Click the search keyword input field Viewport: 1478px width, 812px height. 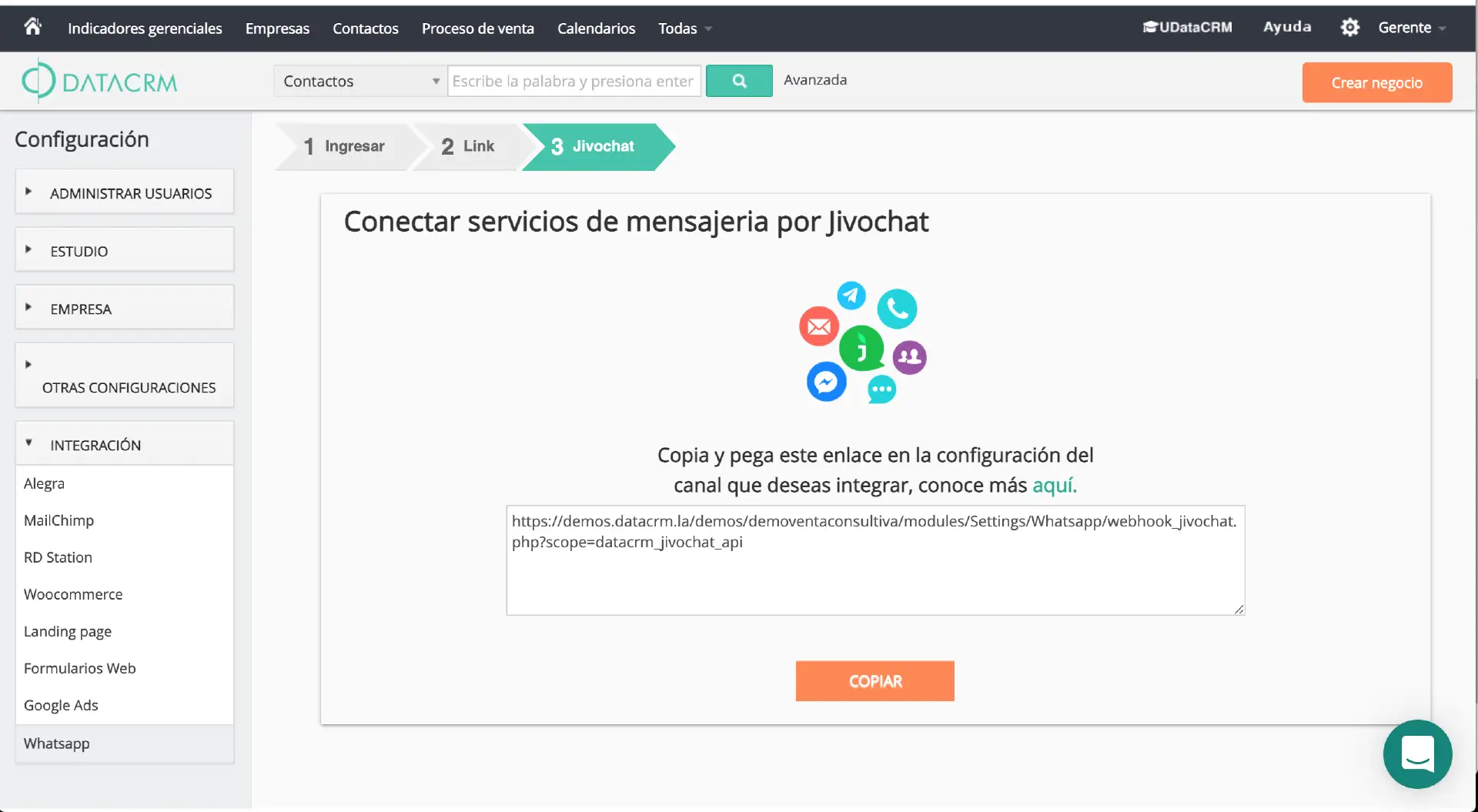(574, 81)
